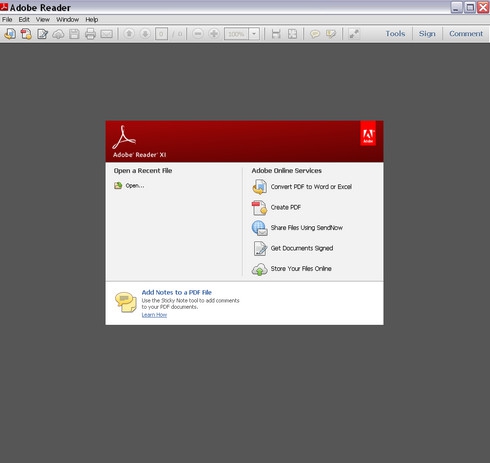Open the Help menu
This screenshot has height=463, width=490.
pyautogui.click(x=92, y=19)
